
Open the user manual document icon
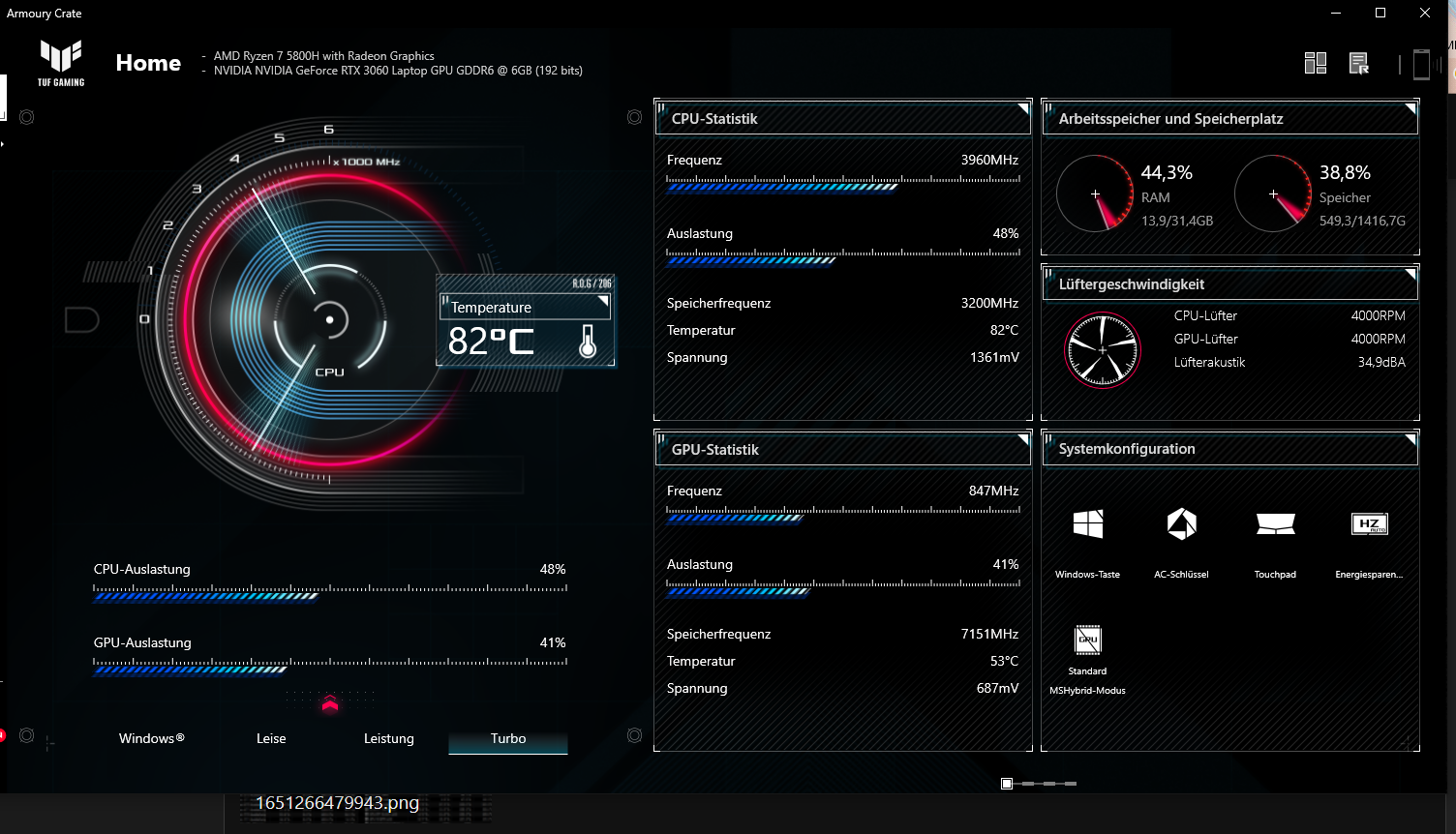click(1359, 63)
